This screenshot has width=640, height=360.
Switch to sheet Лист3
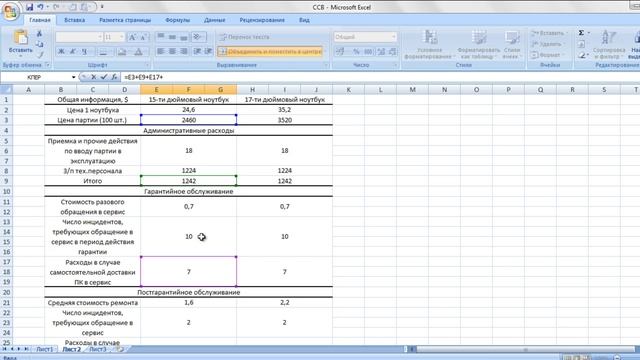pos(98,349)
